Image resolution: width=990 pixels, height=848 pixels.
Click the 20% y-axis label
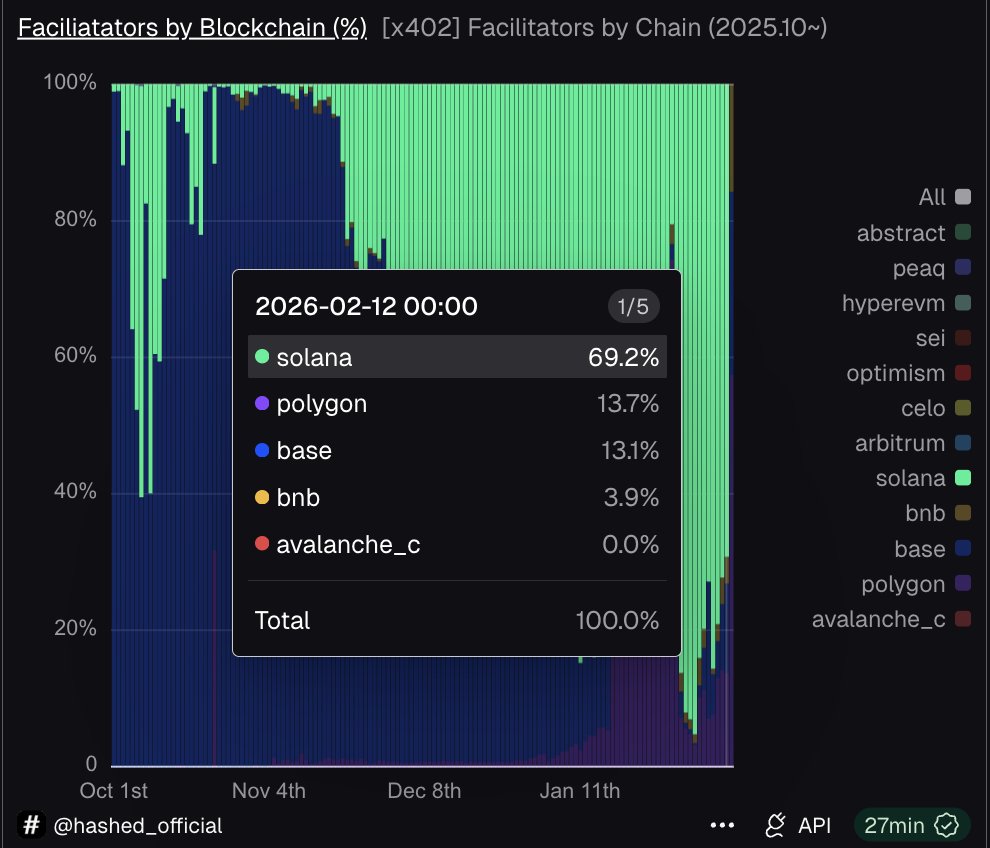[x=75, y=628]
